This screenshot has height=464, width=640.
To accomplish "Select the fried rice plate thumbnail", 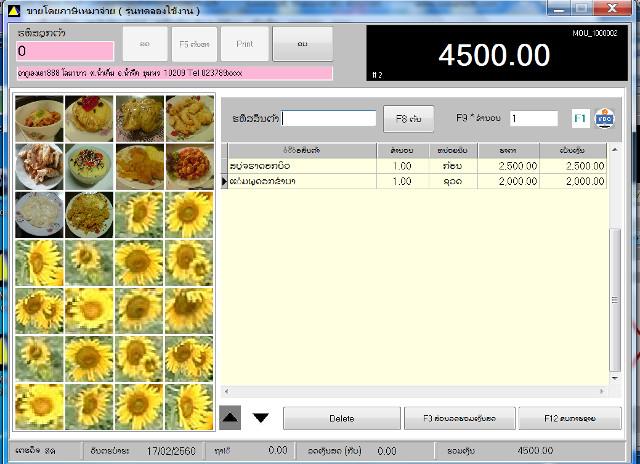I will (89, 215).
